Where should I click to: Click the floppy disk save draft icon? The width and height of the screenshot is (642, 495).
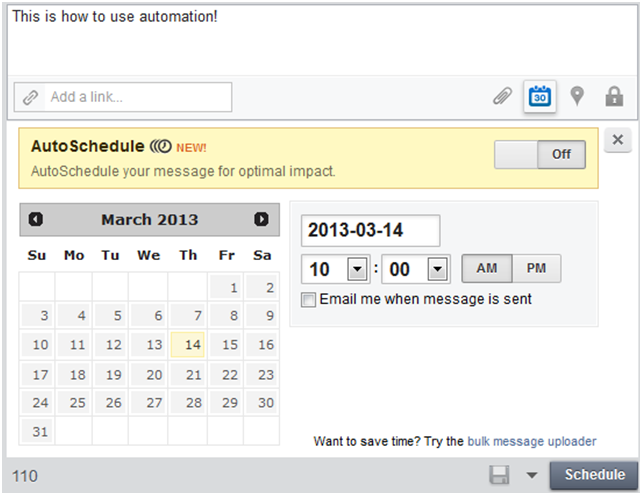pos(499,475)
